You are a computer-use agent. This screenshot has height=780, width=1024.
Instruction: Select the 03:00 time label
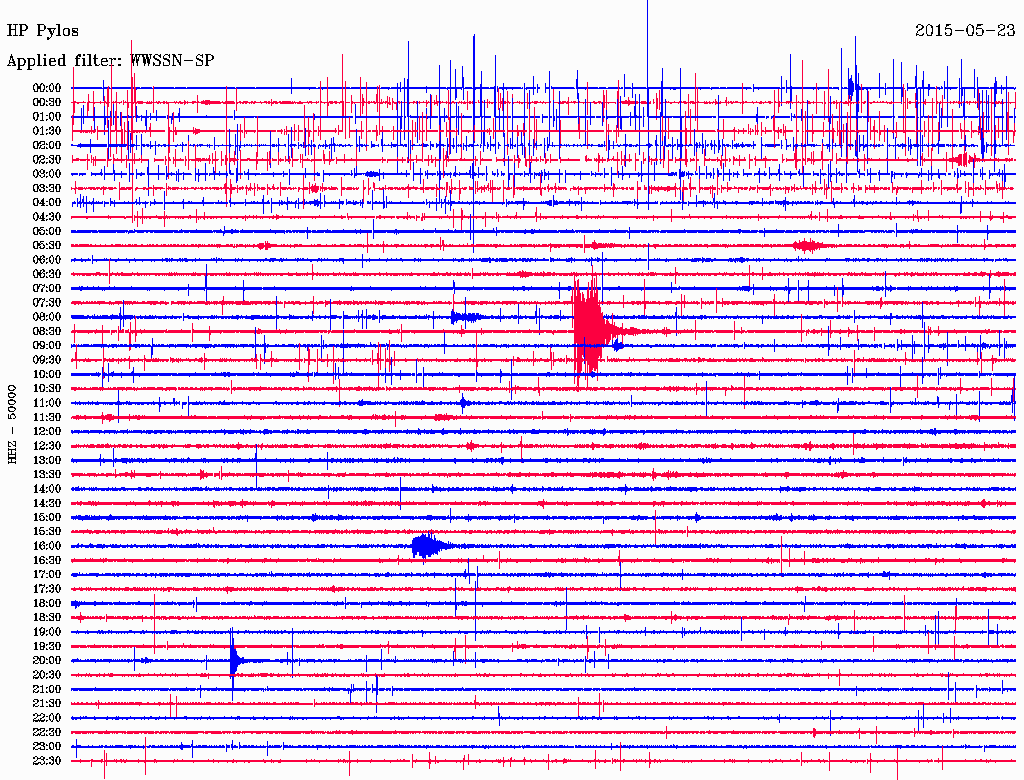(47, 174)
